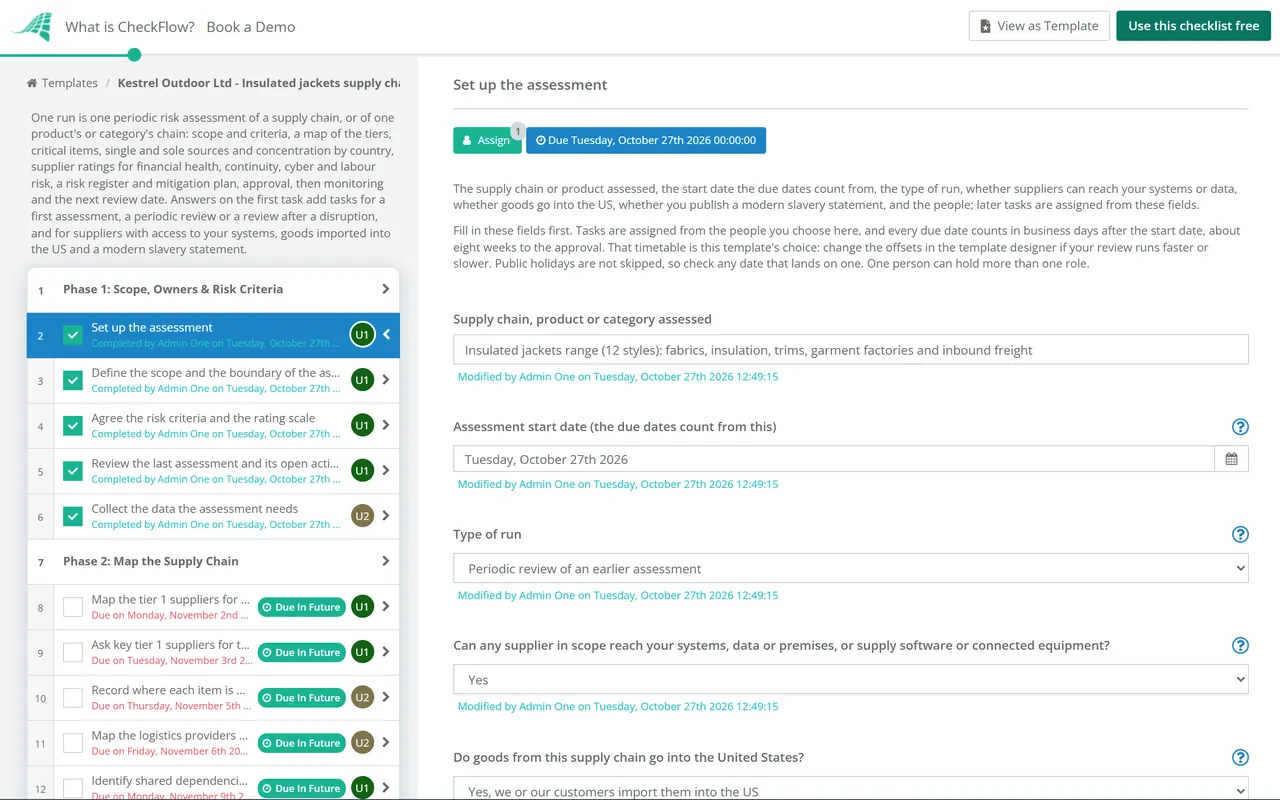Click help icon for United States goods question
The image size is (1280, 800).
pos(1240,758)
